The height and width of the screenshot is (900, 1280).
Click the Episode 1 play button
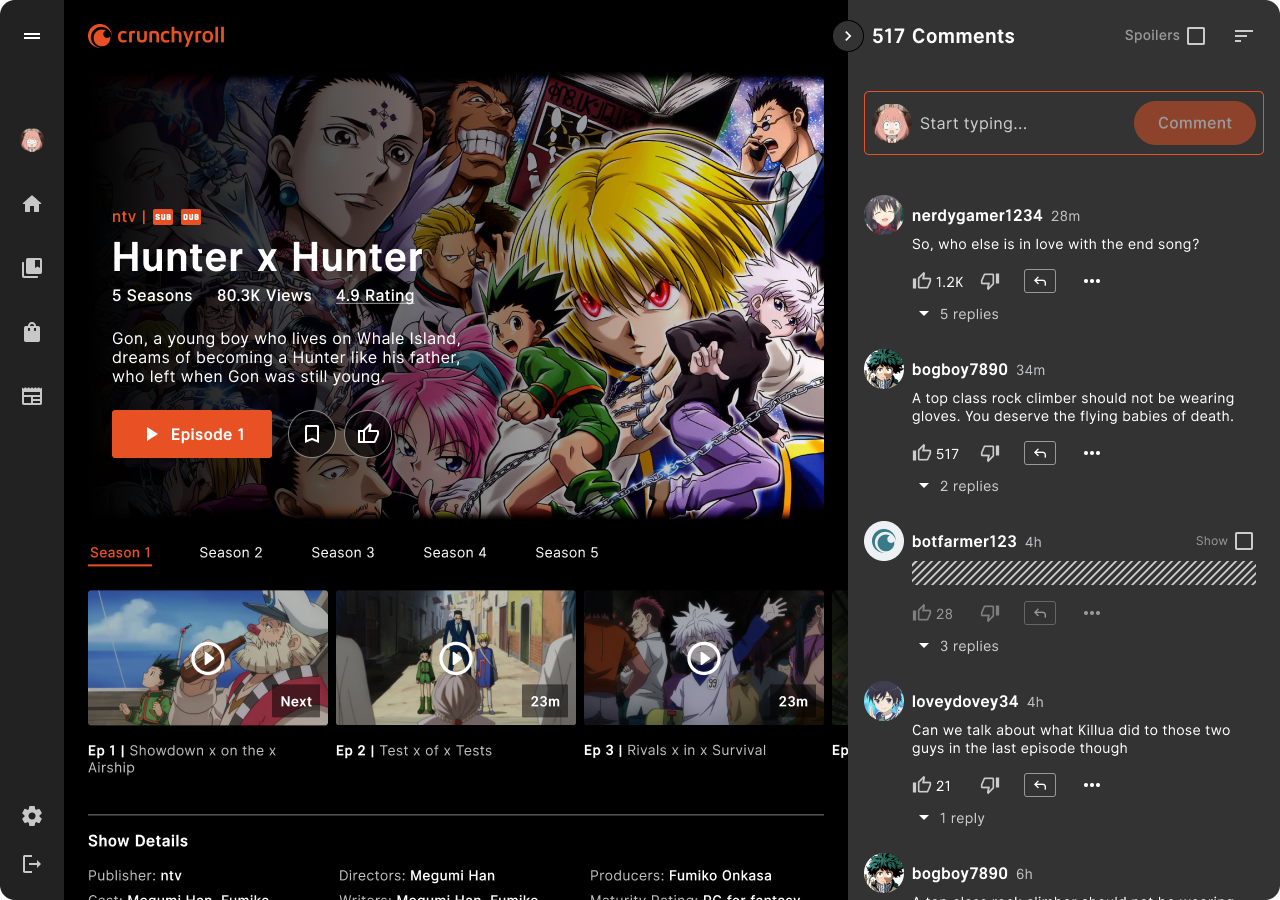191,433
